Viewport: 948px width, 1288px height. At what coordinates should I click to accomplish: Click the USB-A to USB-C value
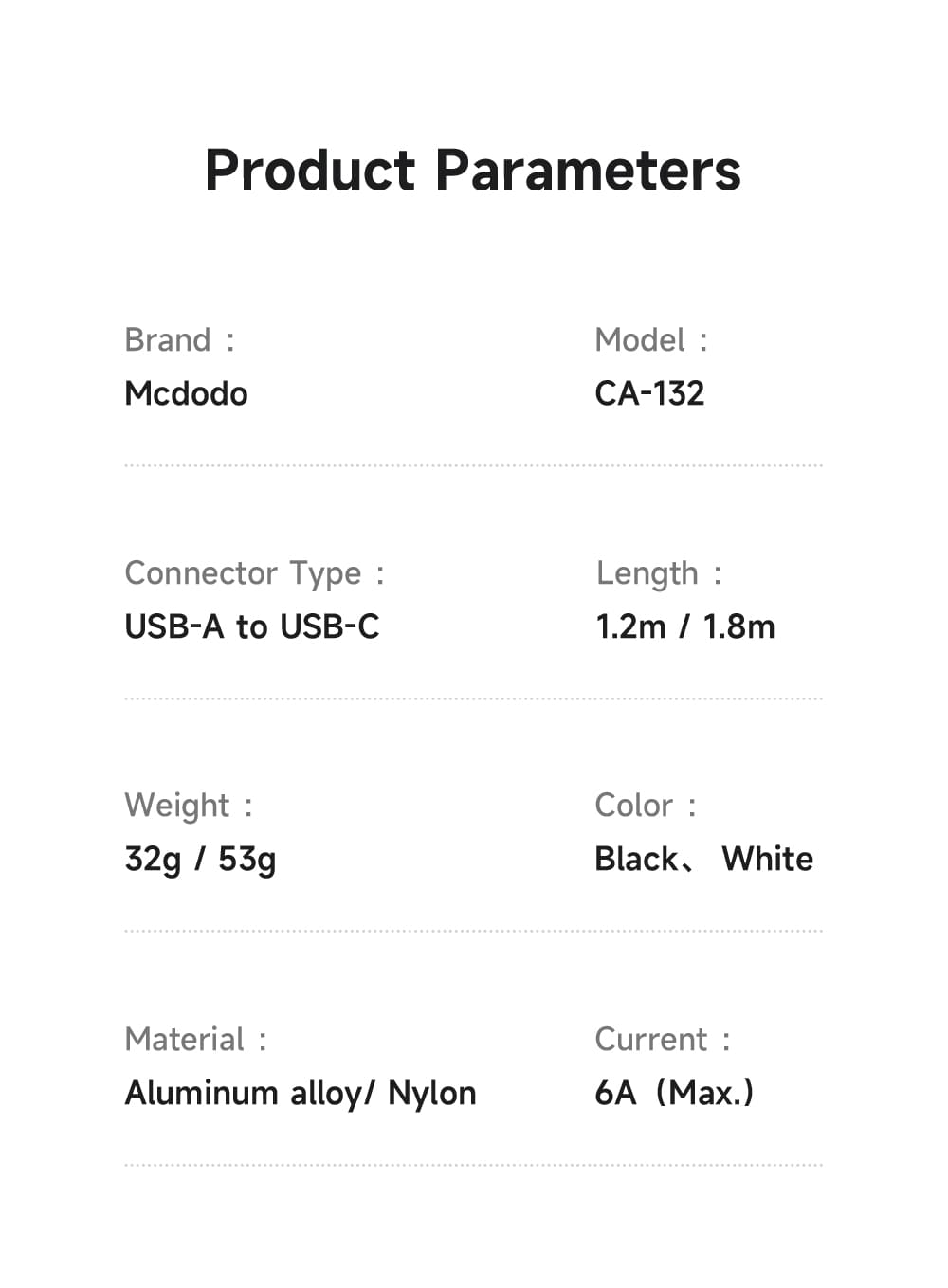pyautogui.click(x=252, y=626)
